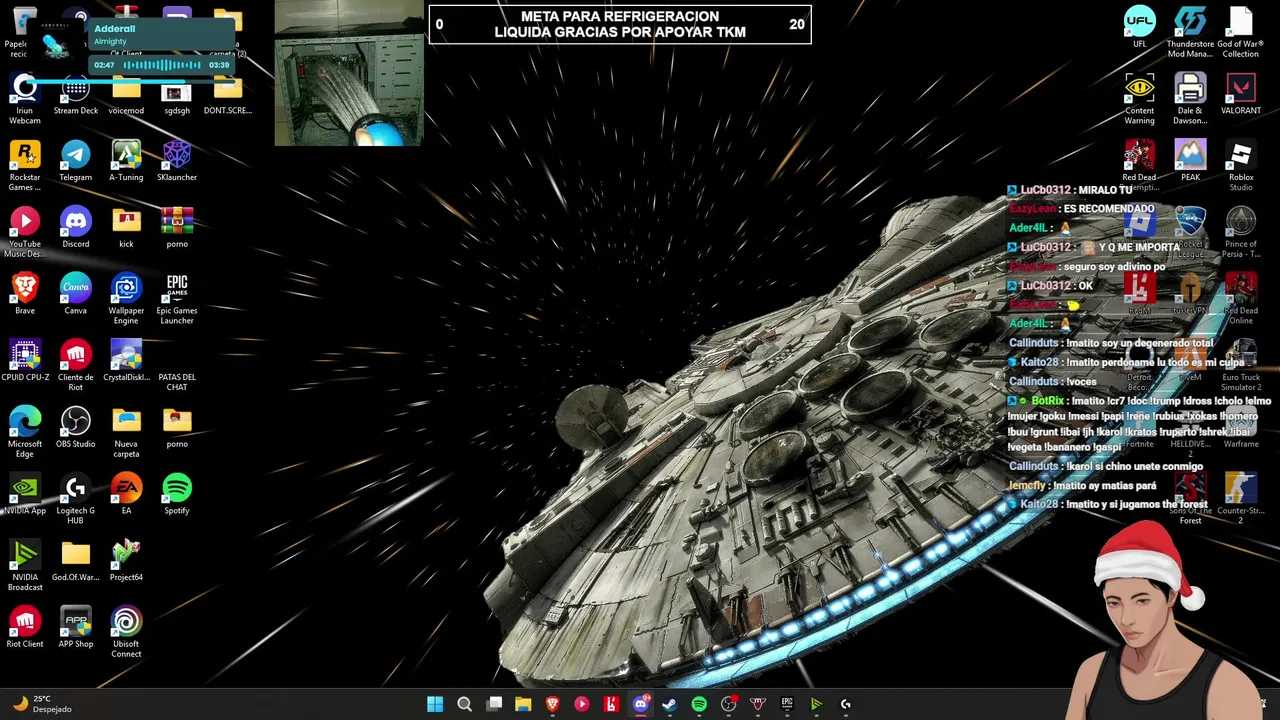Image resolution: width=1280 pixels, height=720 pixels.
Task: Launch Brave browser from desktop
Action: coord(25,295)
